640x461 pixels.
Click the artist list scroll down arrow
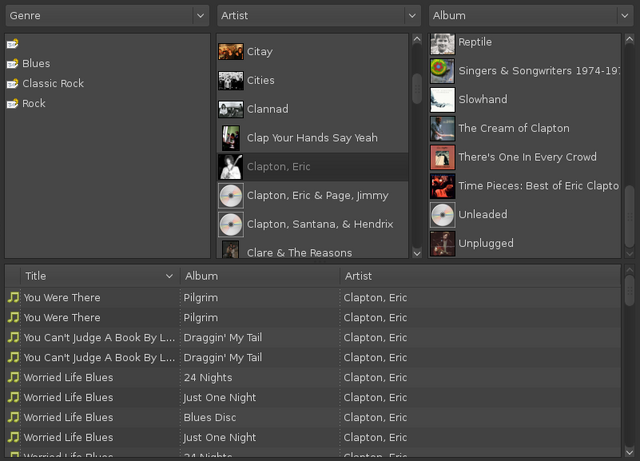417,253
